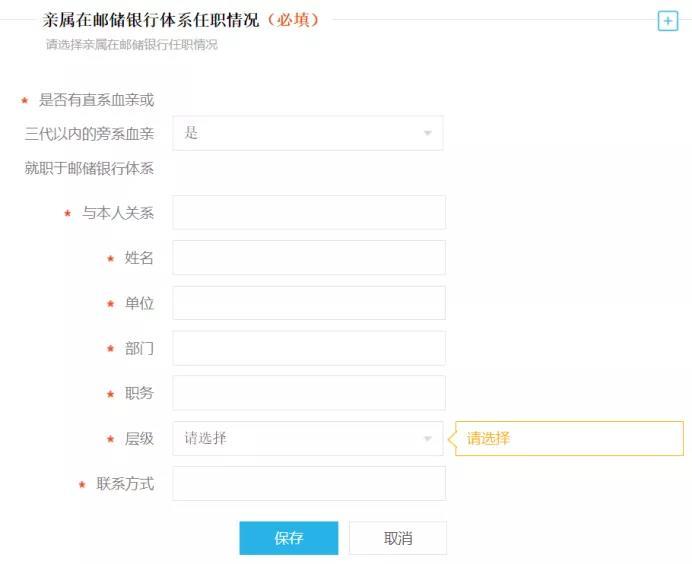Focus the 职务 input box
692x564 pixels.
(x=308, y=393)
